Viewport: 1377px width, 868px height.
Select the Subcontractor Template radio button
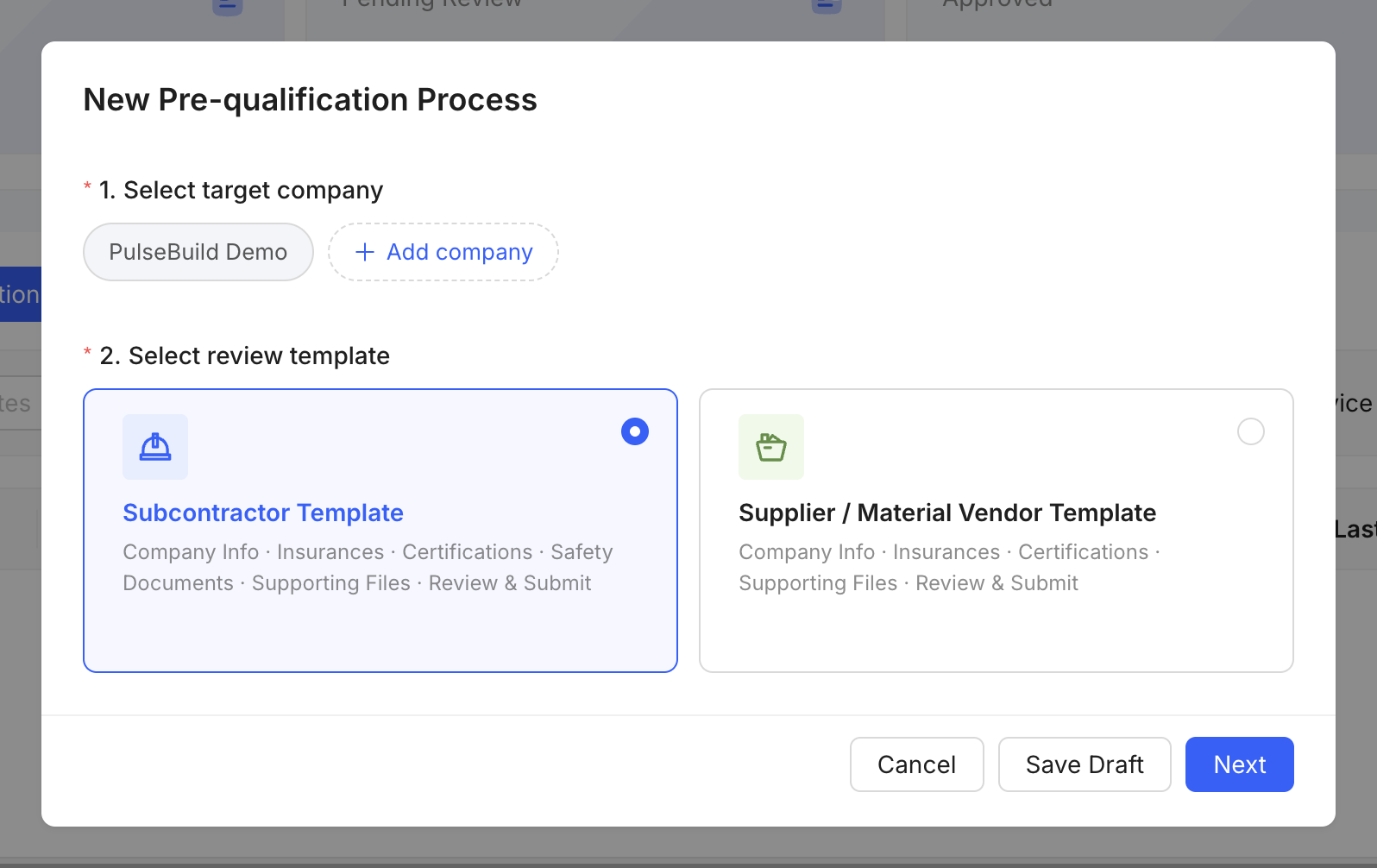635,431
